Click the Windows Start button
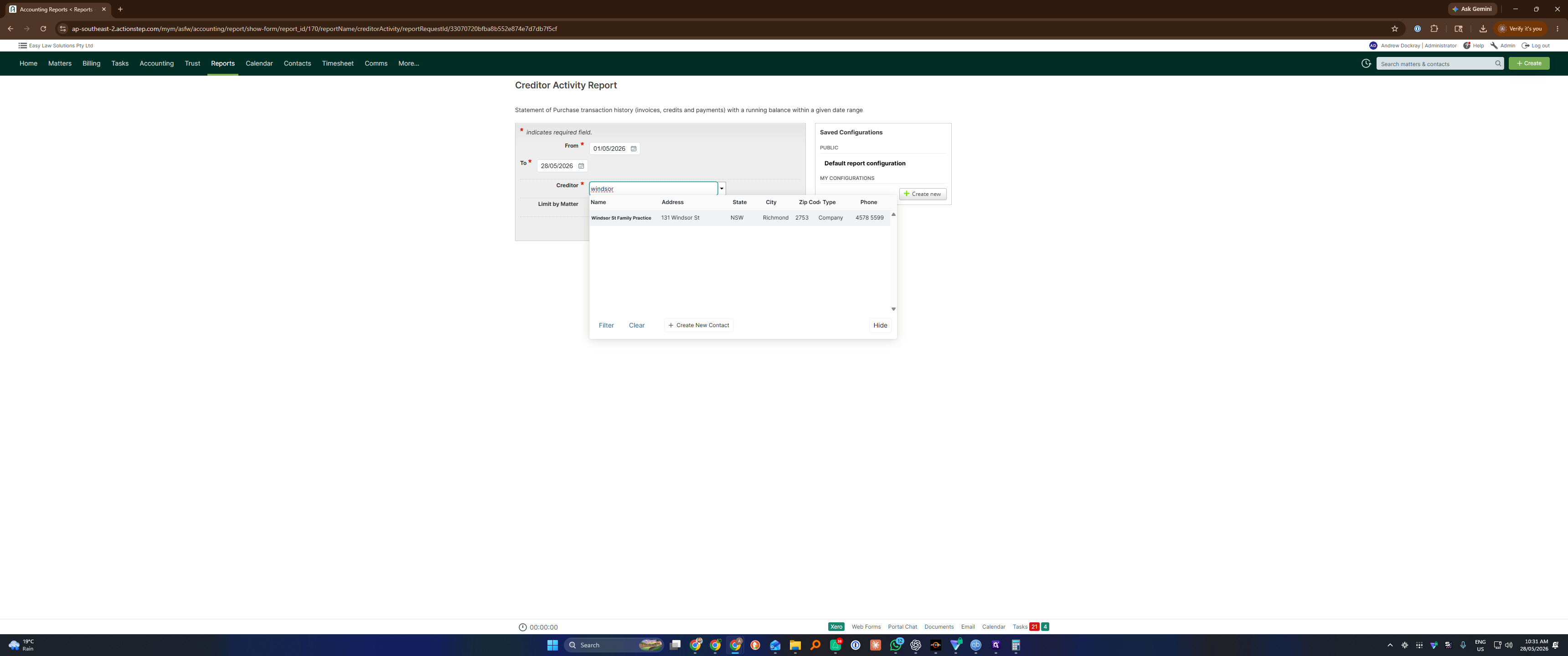Screen dimensions: 1568x656 [x=552, y=645]
